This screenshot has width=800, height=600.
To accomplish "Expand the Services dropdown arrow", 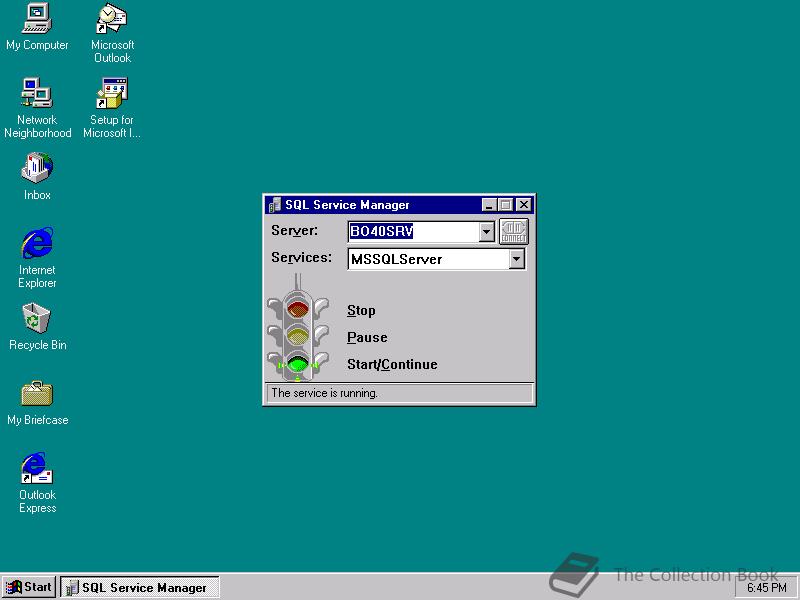I will [516, 259].
